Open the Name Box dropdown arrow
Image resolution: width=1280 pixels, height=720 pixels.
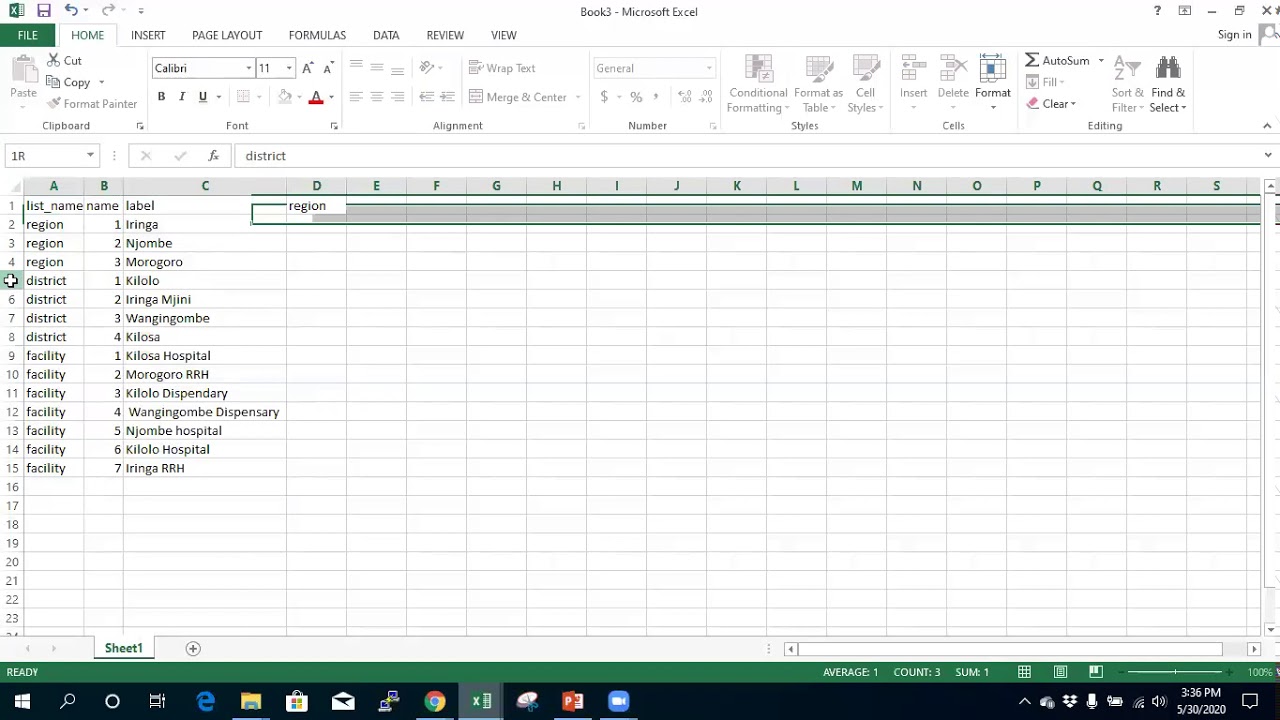[x=91, y=156]
